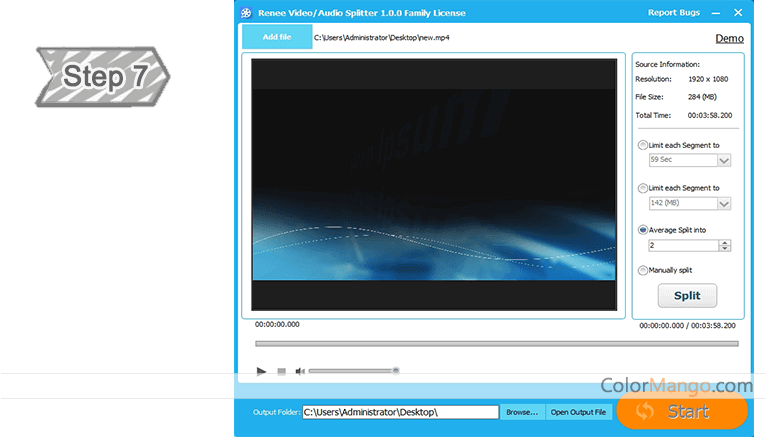Increase the Average Split count
765x437 pixels.
point(725,242)
